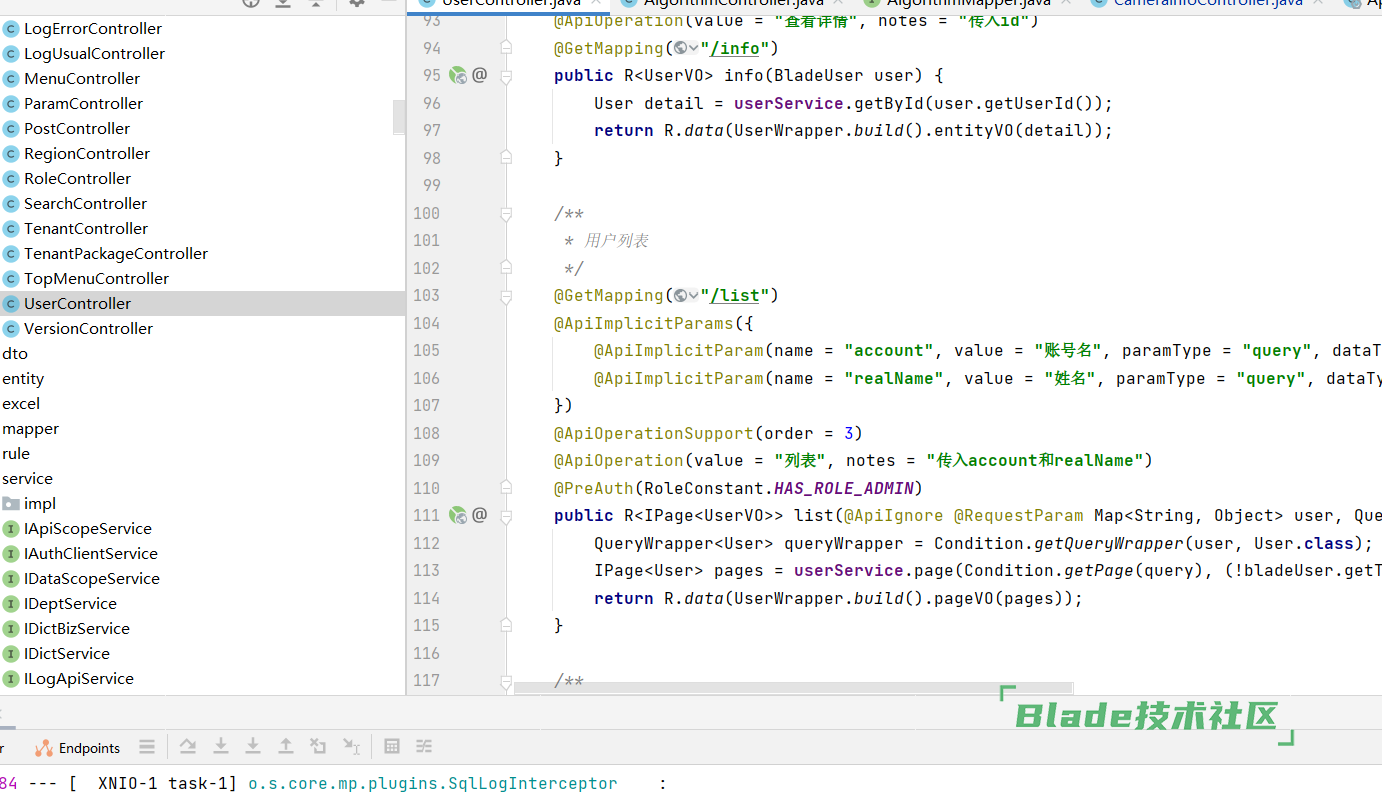
Task: Select the dto package folder
Action: point(15,354)
